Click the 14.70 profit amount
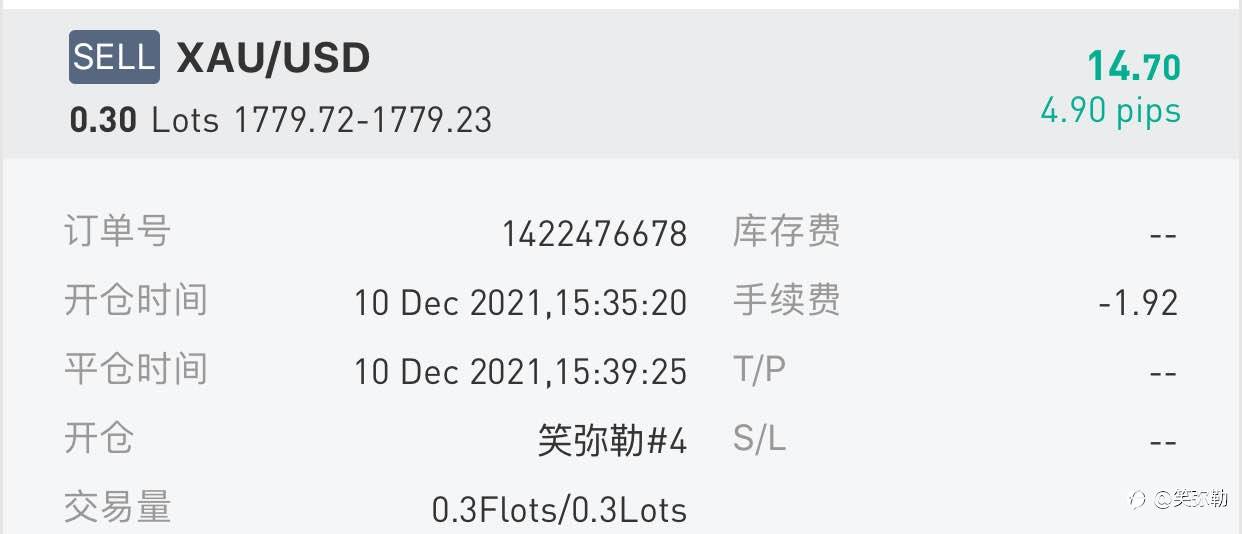Viewport: 1242px width, 534px height. tap(1134, 67)
